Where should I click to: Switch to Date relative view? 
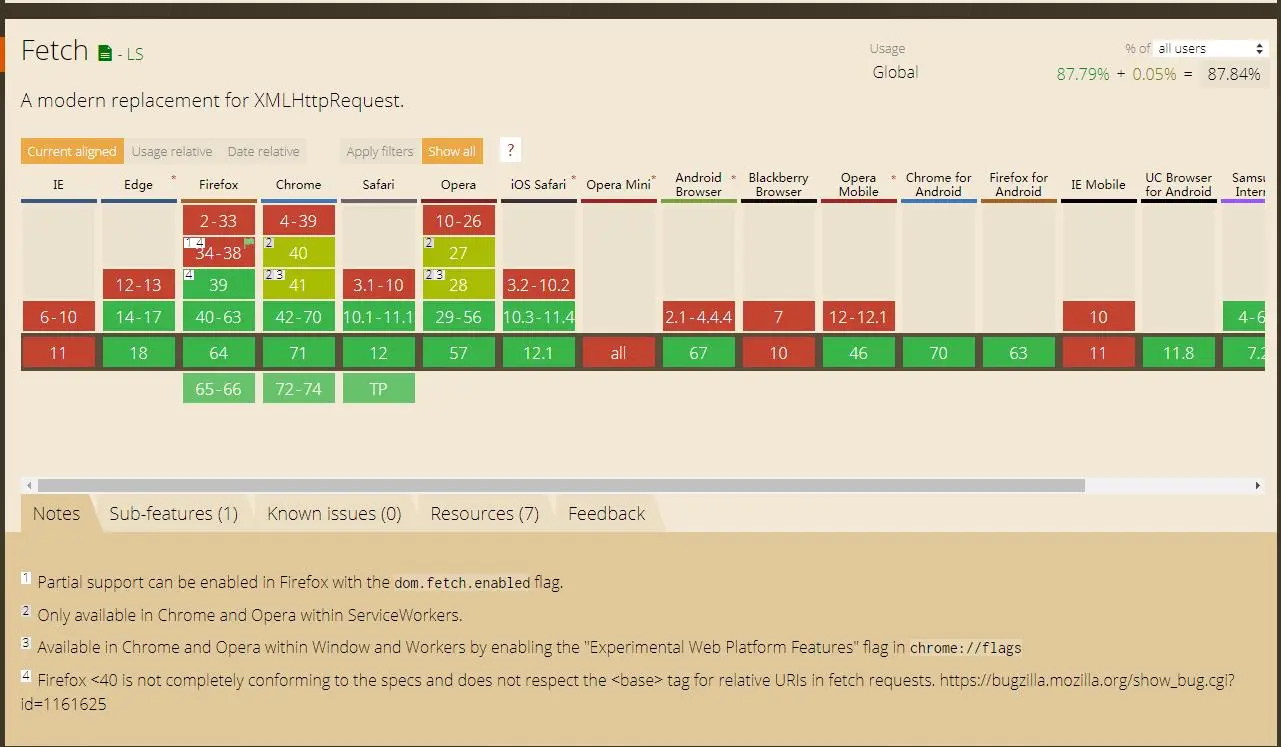[263, 152]
